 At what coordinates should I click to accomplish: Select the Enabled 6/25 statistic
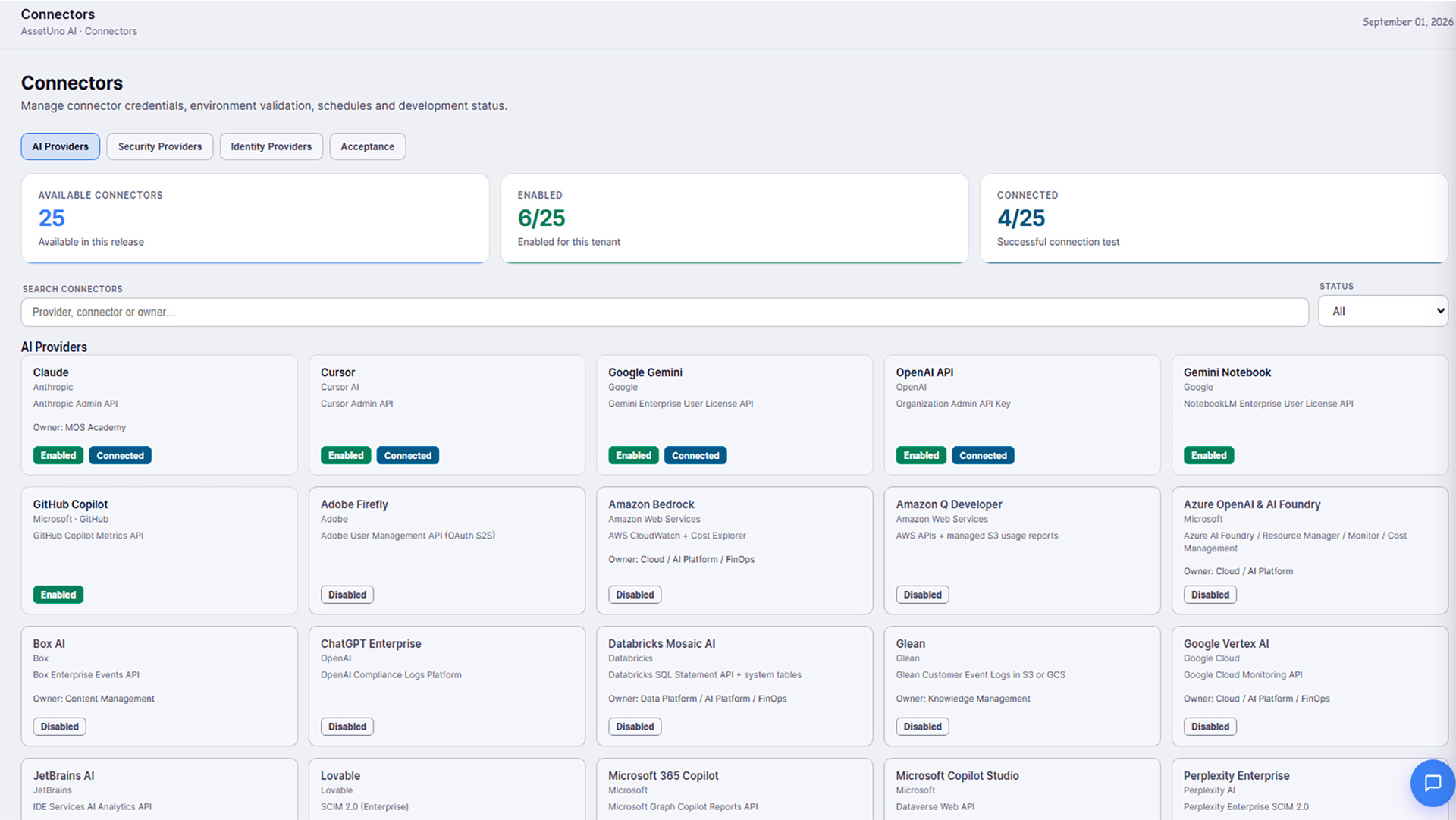541,218
